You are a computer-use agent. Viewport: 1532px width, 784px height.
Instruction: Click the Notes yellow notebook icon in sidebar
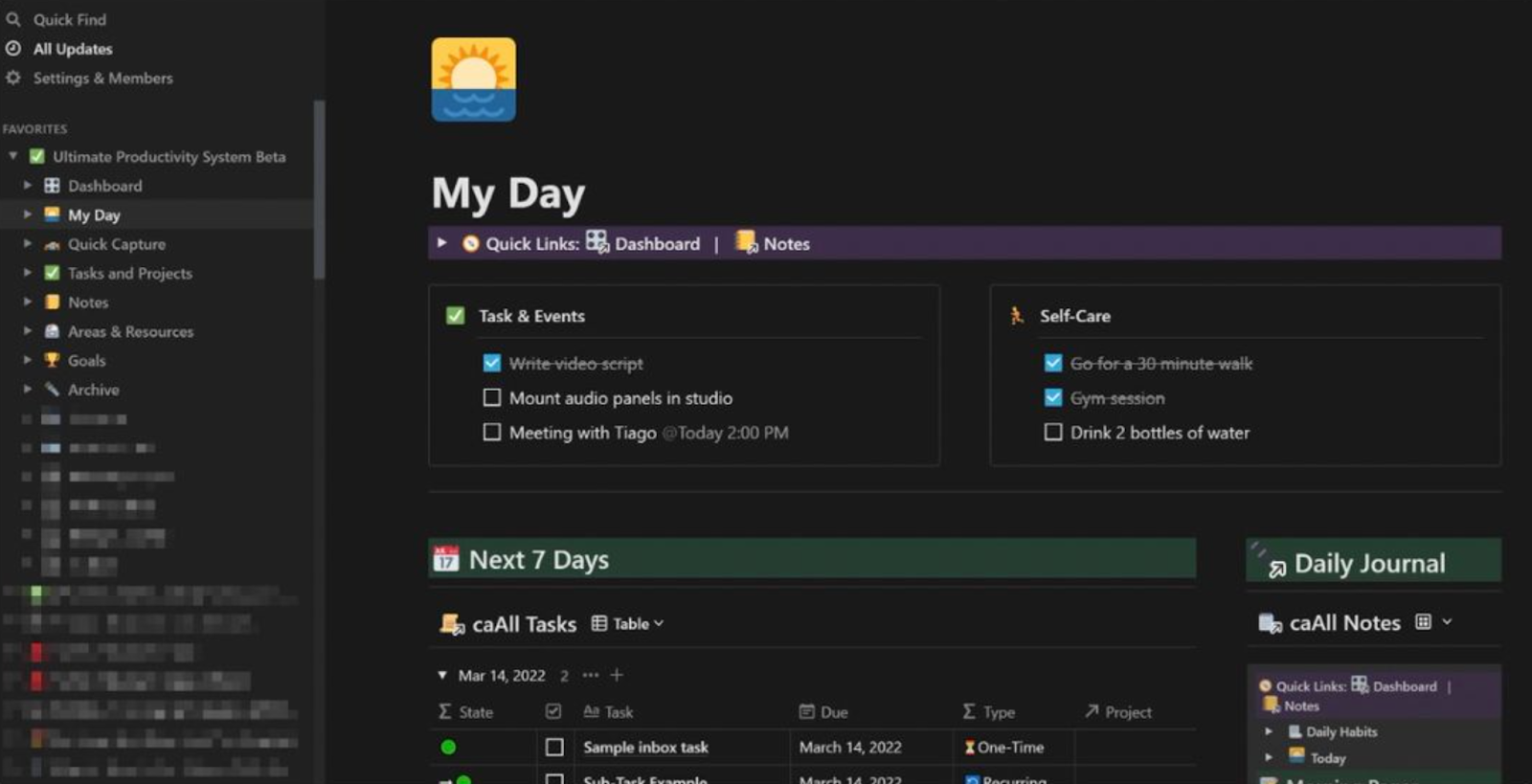[53, 302]
